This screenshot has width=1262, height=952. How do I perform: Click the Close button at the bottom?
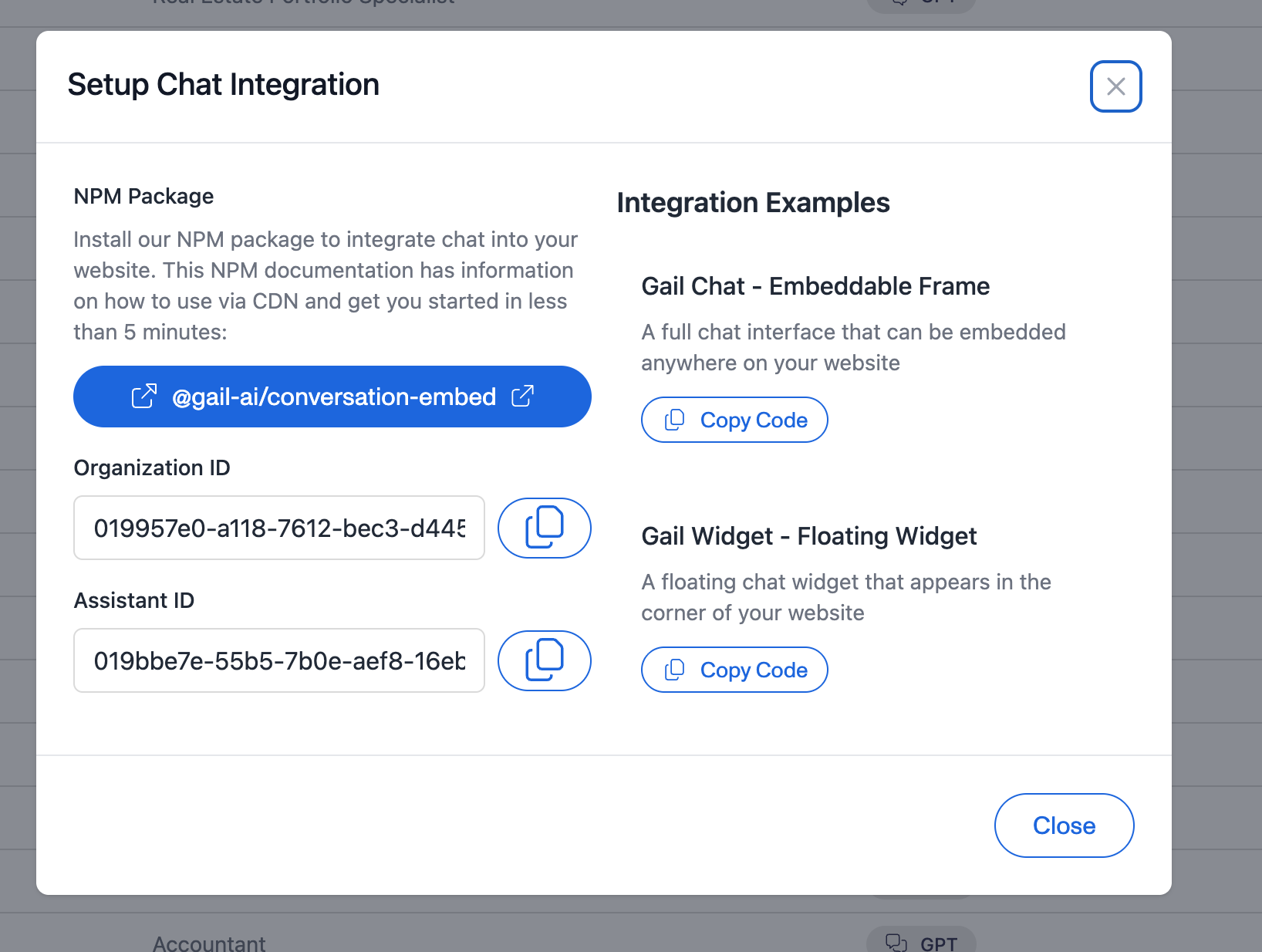coord(1064,825)
